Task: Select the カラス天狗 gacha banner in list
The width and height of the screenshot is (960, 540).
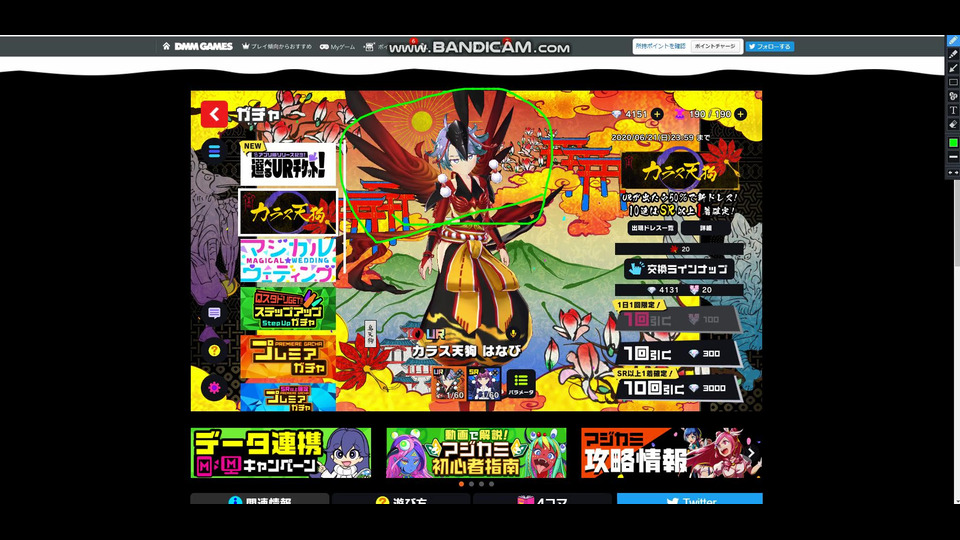Action: click(x=288, y=212)
